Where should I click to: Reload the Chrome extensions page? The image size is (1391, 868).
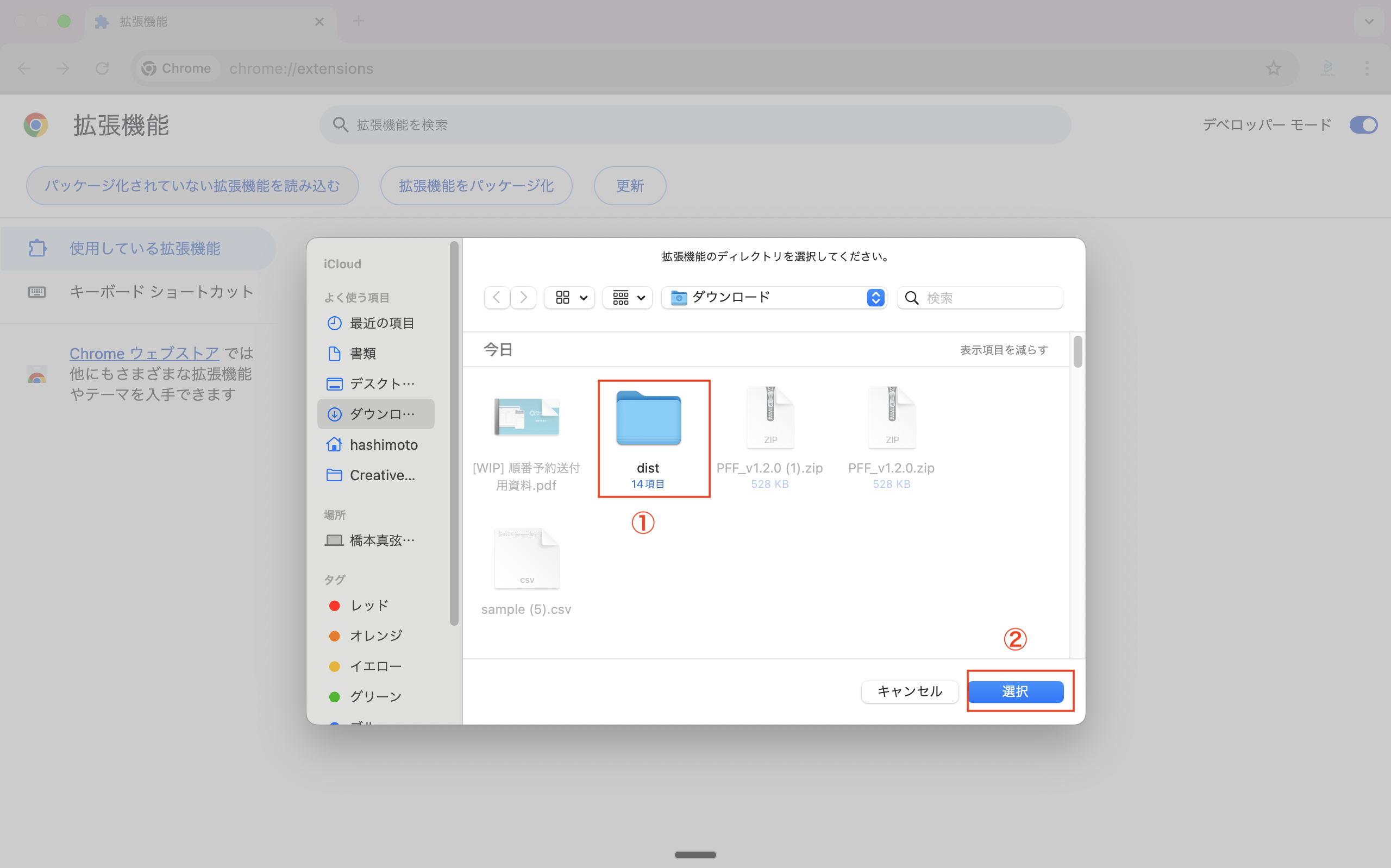pos(102,68)
